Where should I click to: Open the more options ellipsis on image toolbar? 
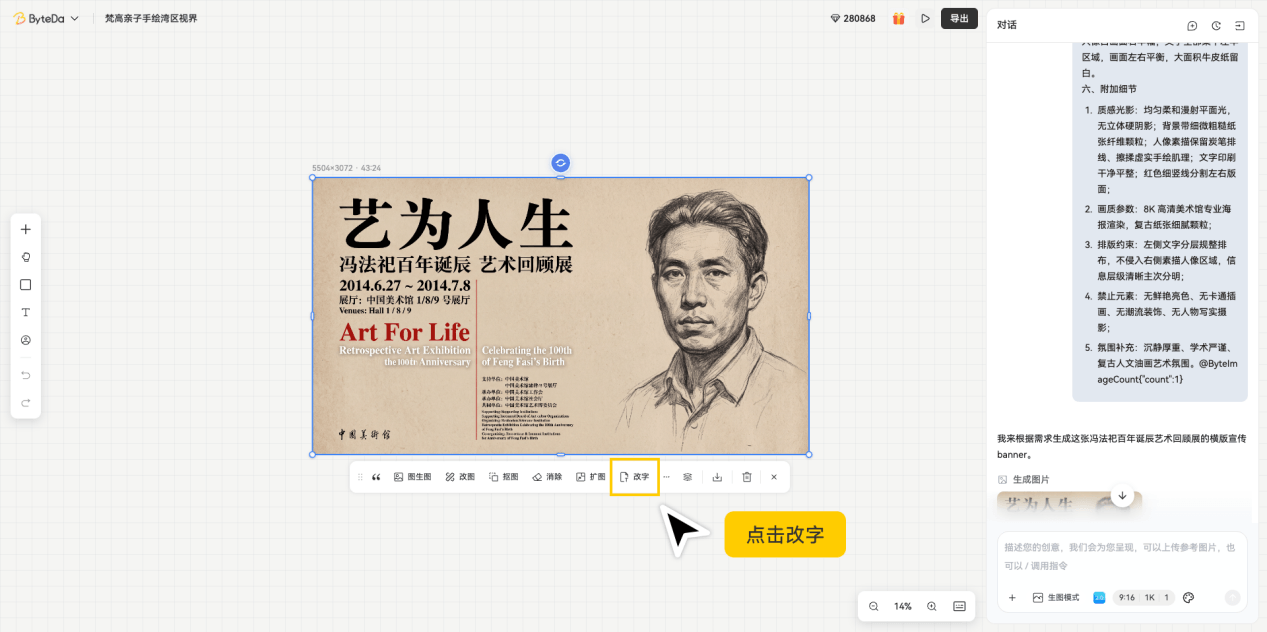[x=666, y=477]
